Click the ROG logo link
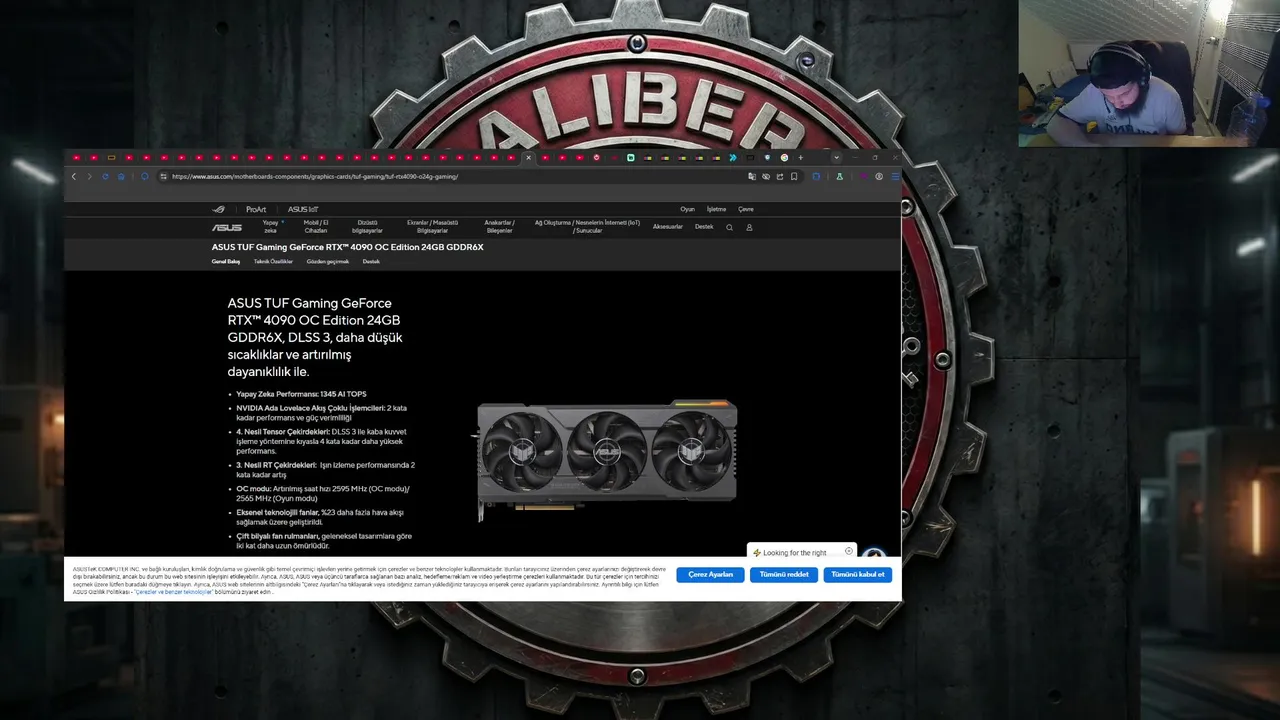This screenshot has height=720, width=1280. tap(219, 209)
